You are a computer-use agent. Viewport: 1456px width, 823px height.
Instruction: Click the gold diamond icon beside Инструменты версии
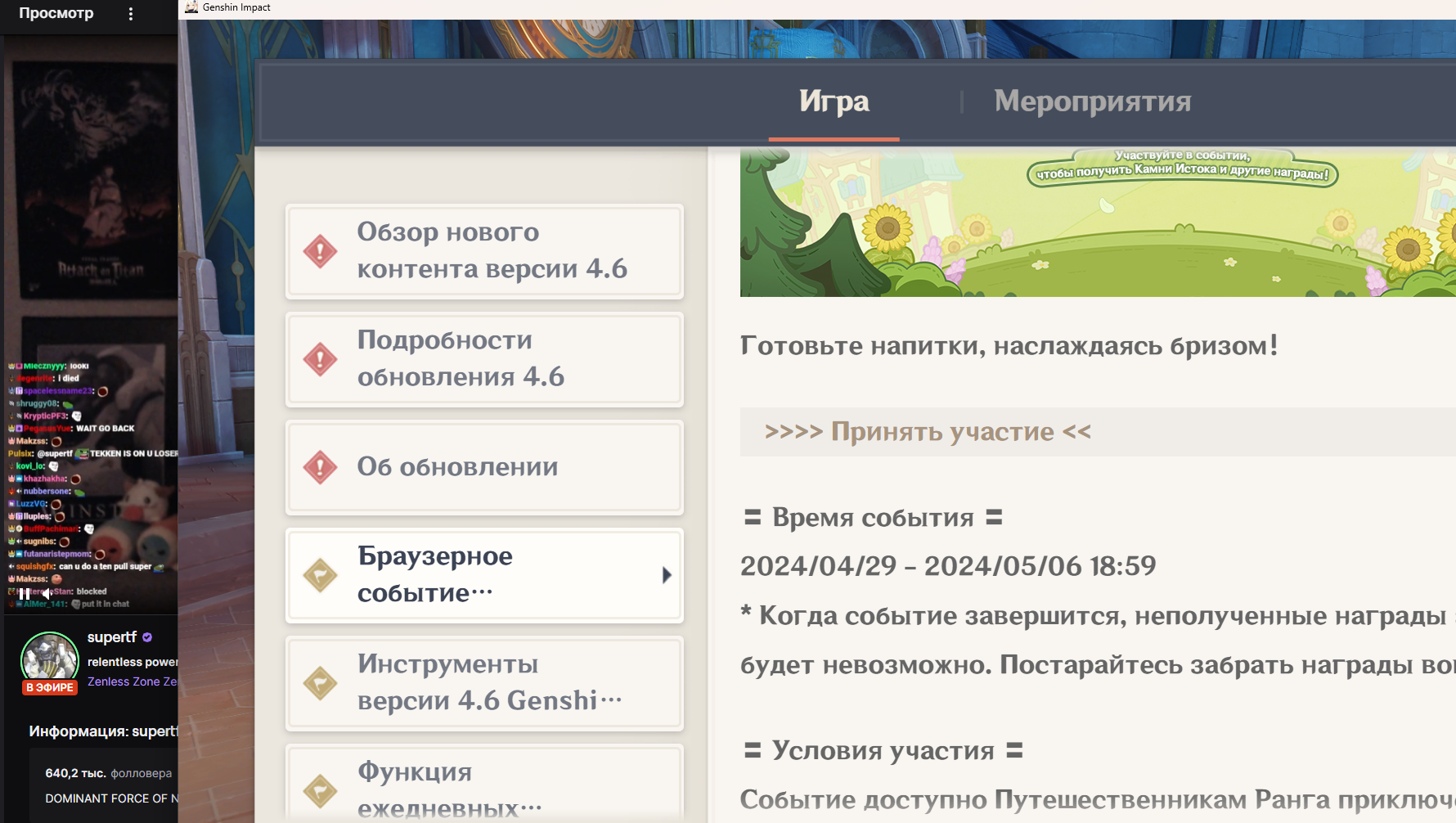point(320,683)
